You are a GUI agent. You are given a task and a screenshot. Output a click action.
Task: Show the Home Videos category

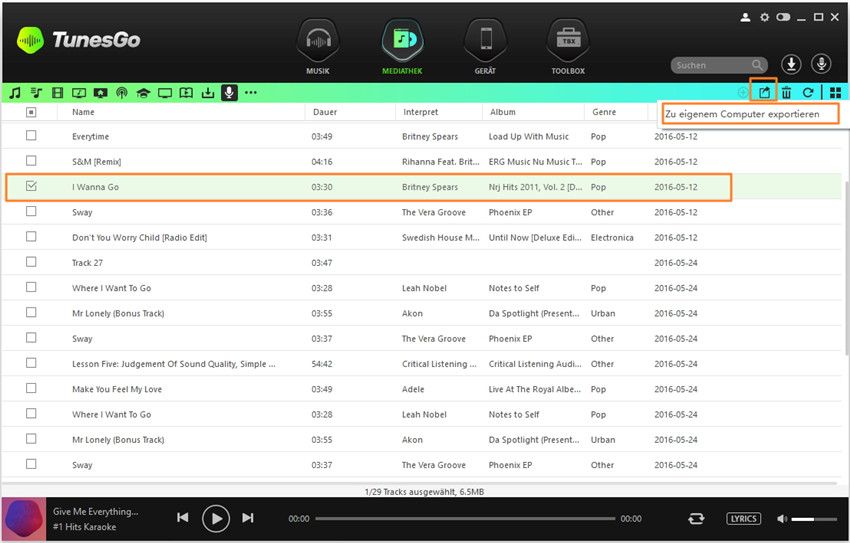pos(100,93)
